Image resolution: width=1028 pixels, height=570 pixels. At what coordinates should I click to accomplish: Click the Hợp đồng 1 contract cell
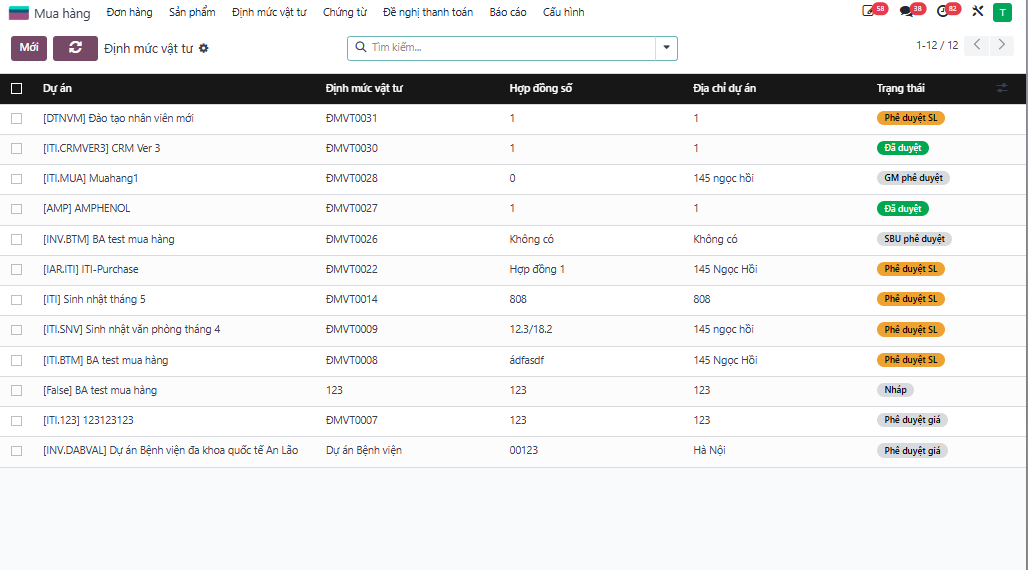pos(537,270)
